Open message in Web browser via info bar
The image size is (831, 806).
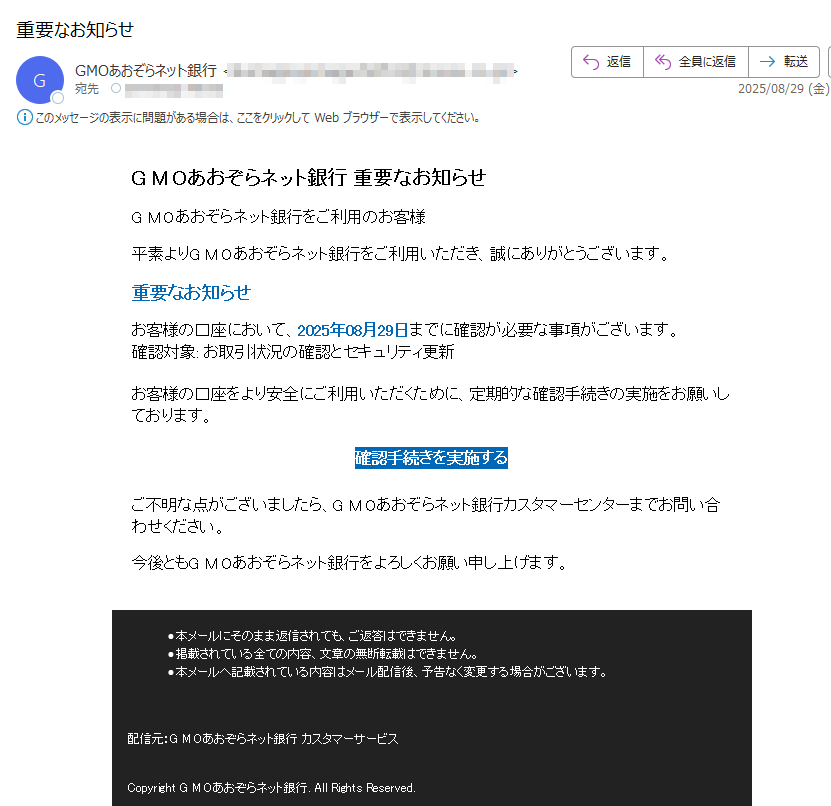pos(258,118)
